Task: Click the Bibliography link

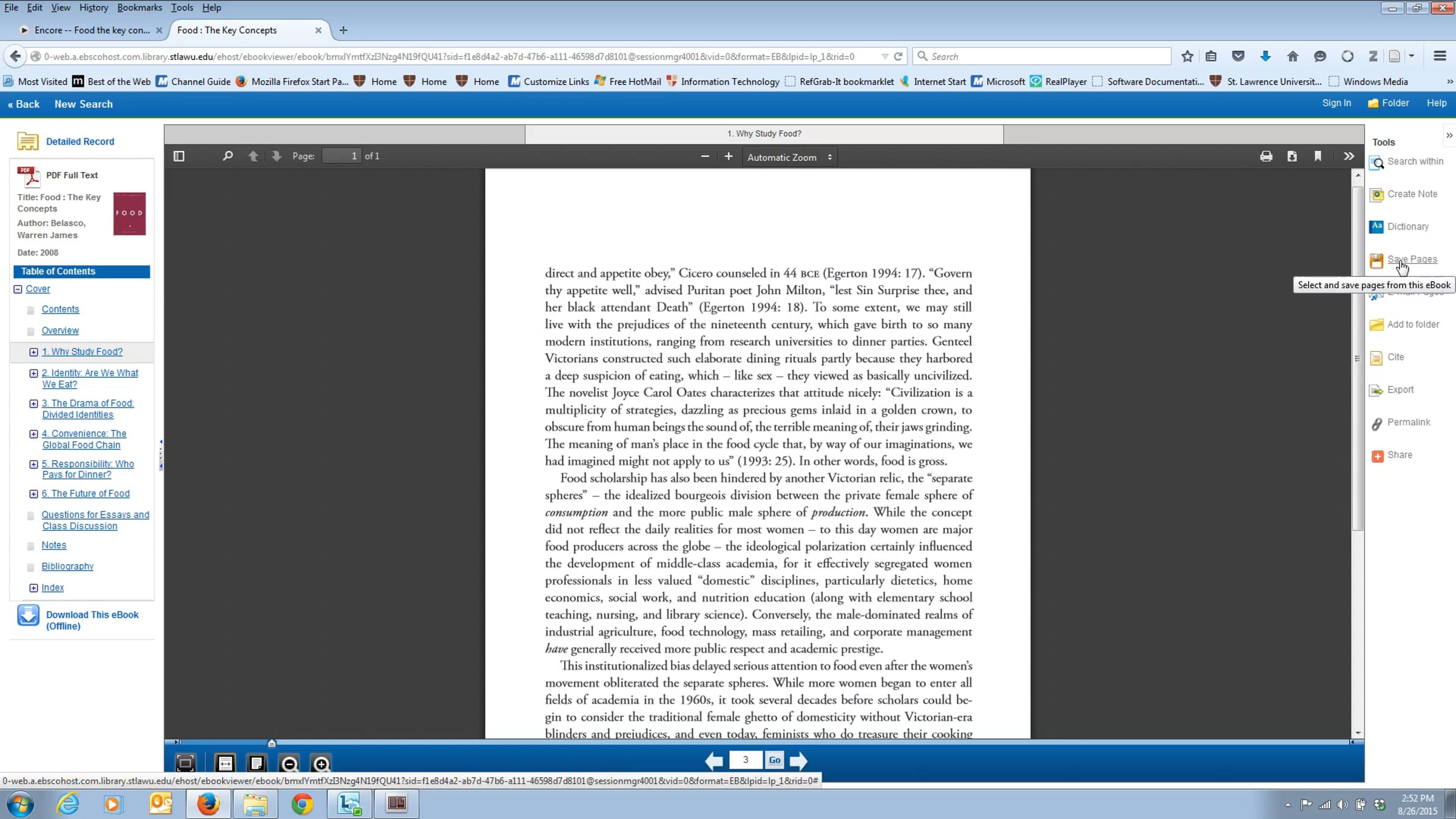Action: [67, 566]
